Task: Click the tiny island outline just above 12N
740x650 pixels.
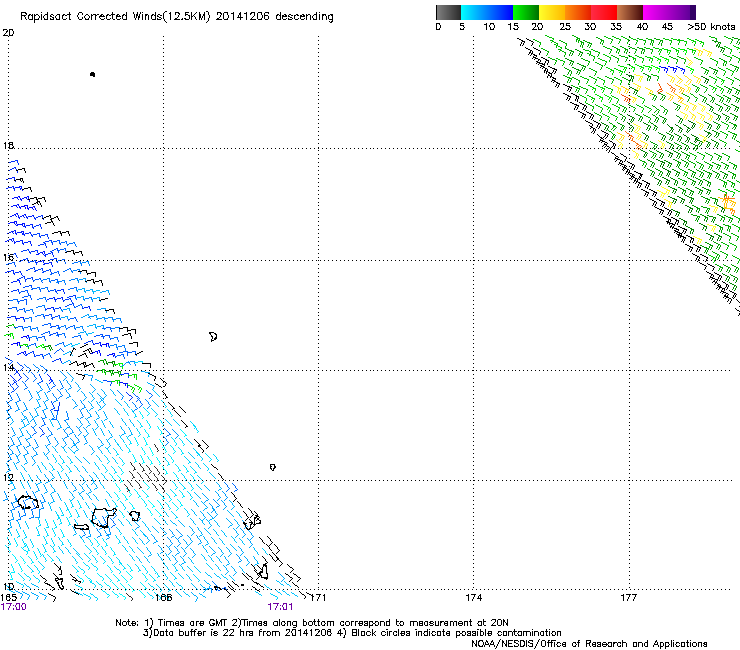Action: click(x=273, y=467)
